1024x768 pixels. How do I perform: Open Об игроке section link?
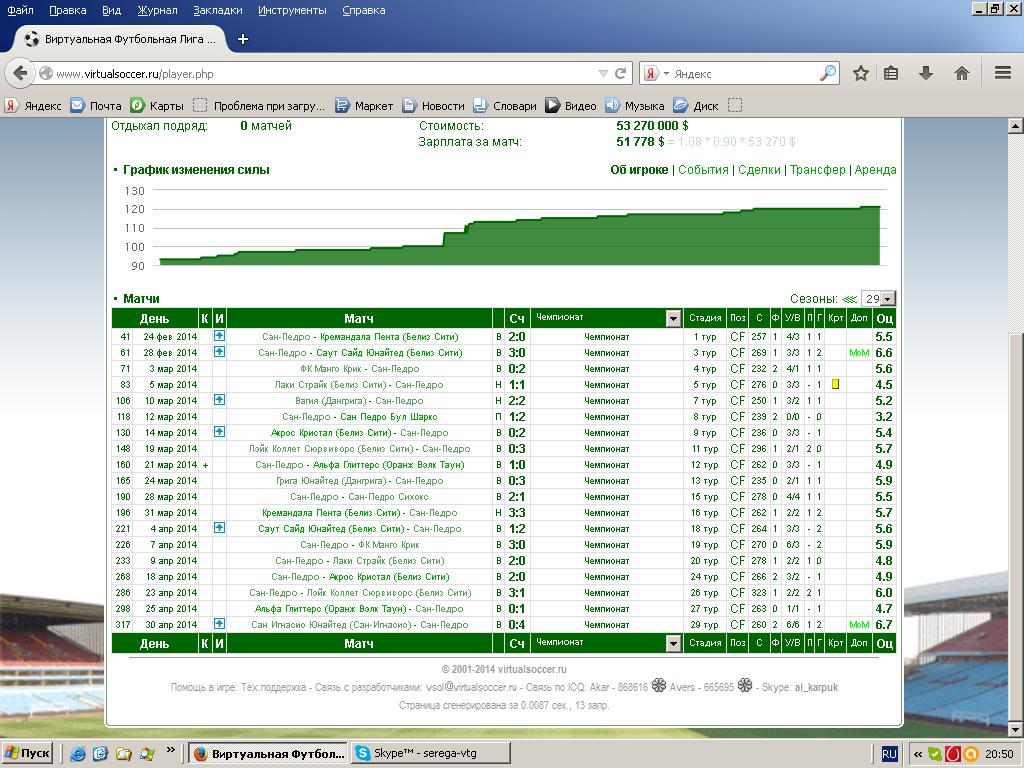pos(639,170)
